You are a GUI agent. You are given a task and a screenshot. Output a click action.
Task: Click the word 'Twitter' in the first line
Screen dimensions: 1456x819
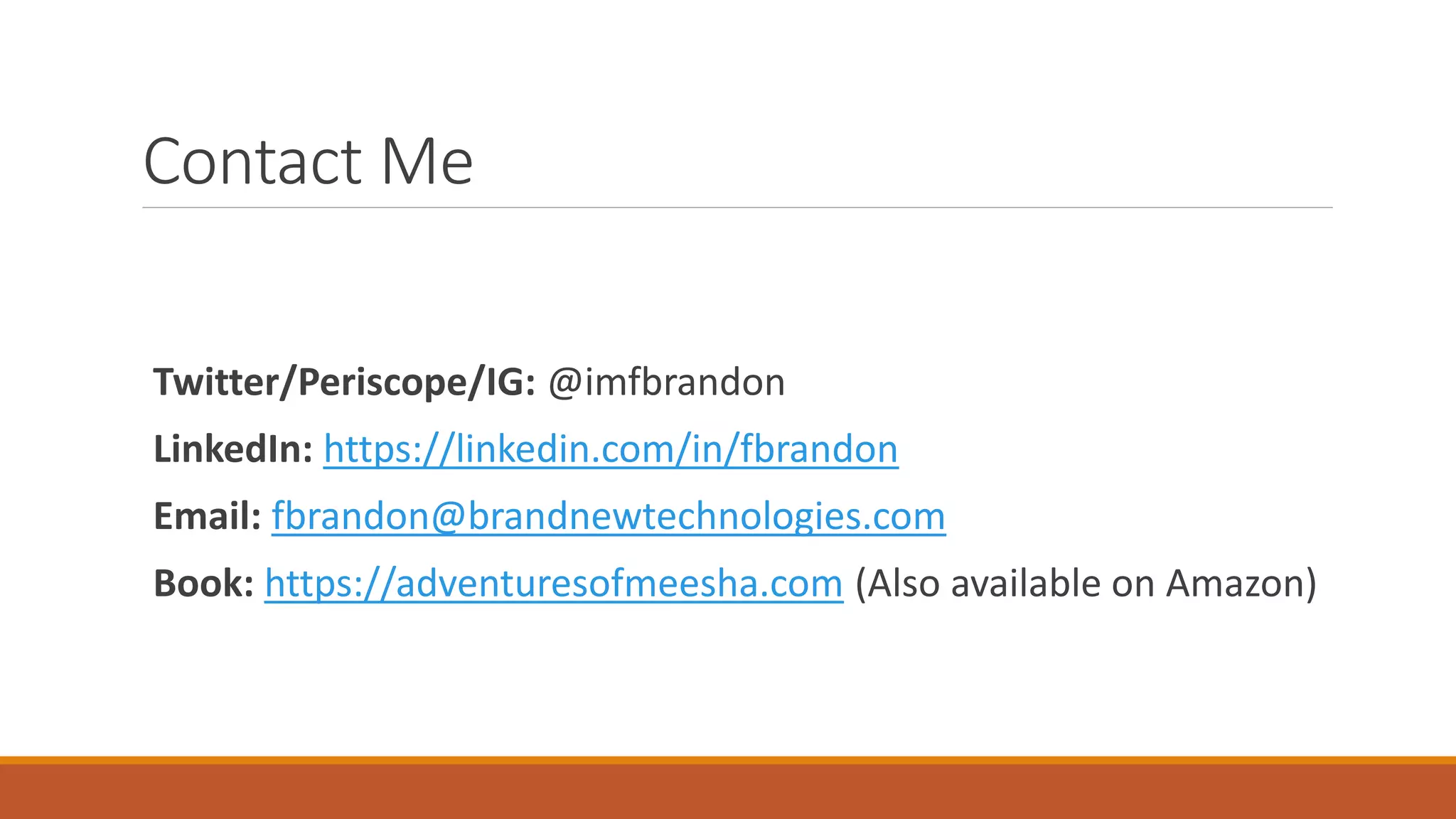pos(216,382)
